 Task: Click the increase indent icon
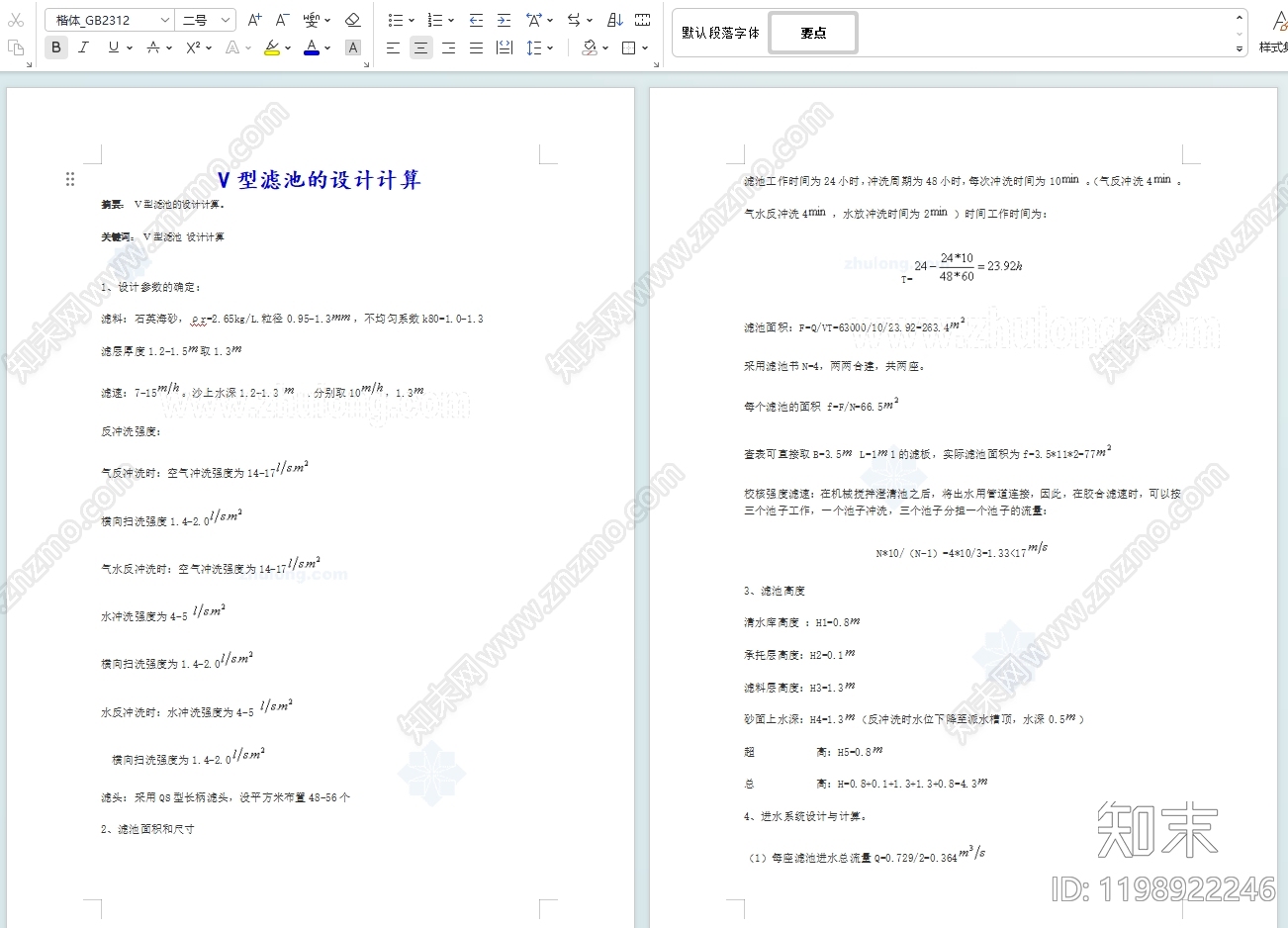tap(505, 20)
